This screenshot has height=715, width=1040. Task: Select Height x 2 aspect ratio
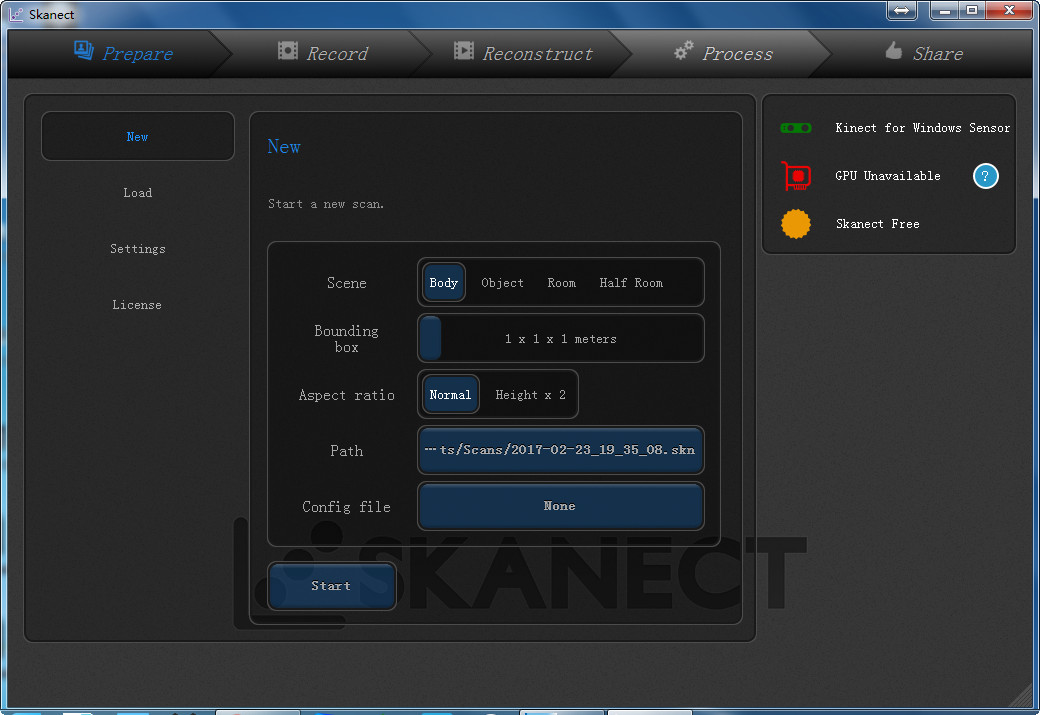coord(531,395)
